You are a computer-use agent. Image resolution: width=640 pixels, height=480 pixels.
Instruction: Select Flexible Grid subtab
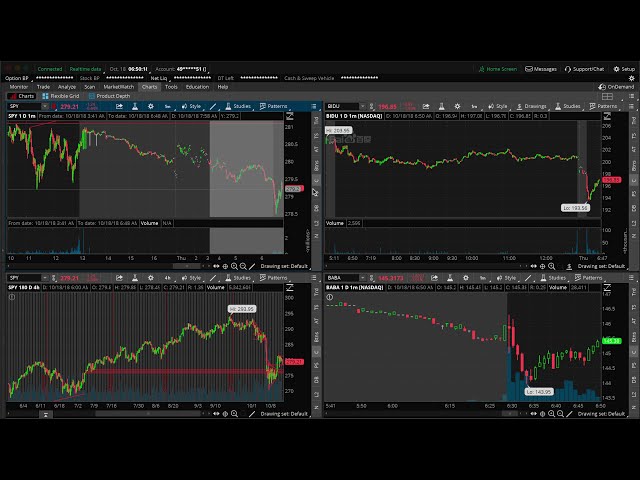click(x=61, y=96)
